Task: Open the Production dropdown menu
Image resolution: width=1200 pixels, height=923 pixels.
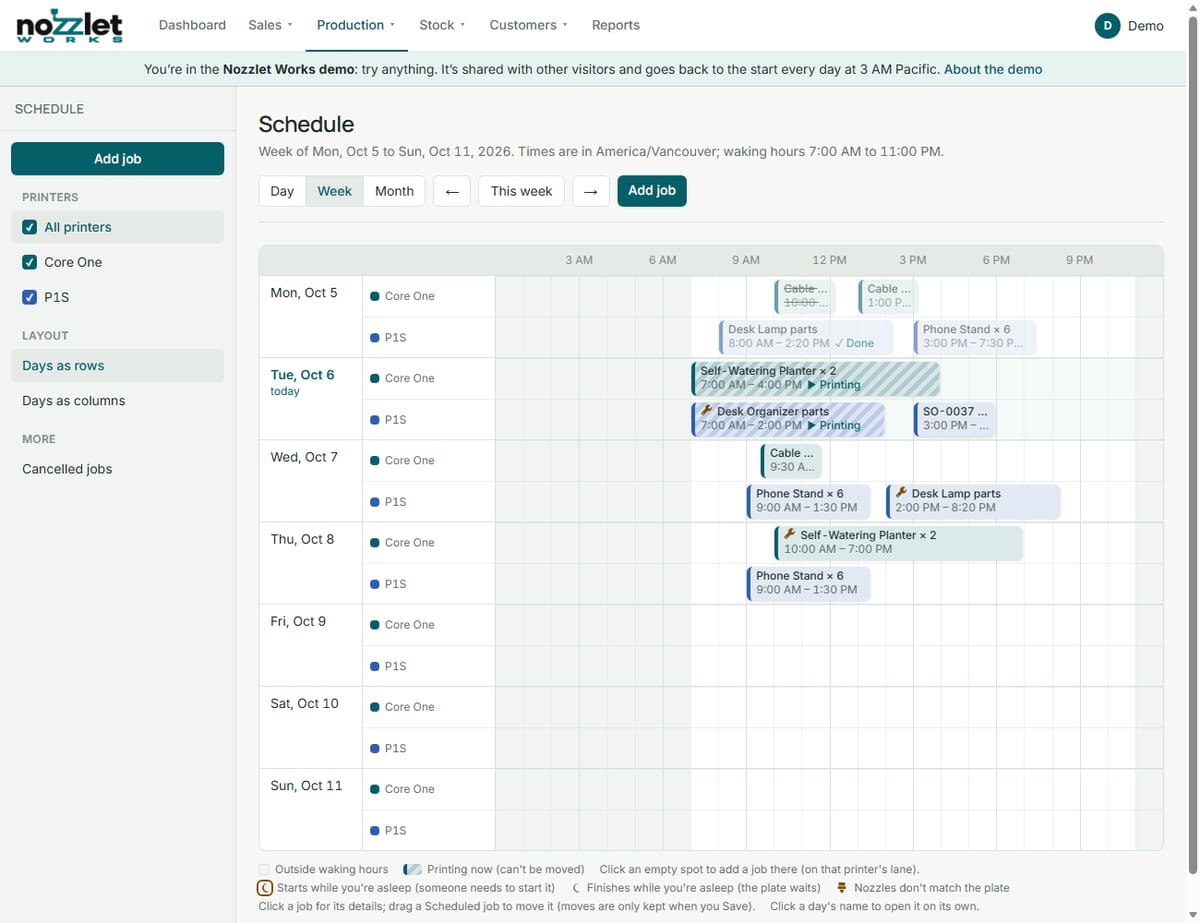Action: (x=356, y=25)
